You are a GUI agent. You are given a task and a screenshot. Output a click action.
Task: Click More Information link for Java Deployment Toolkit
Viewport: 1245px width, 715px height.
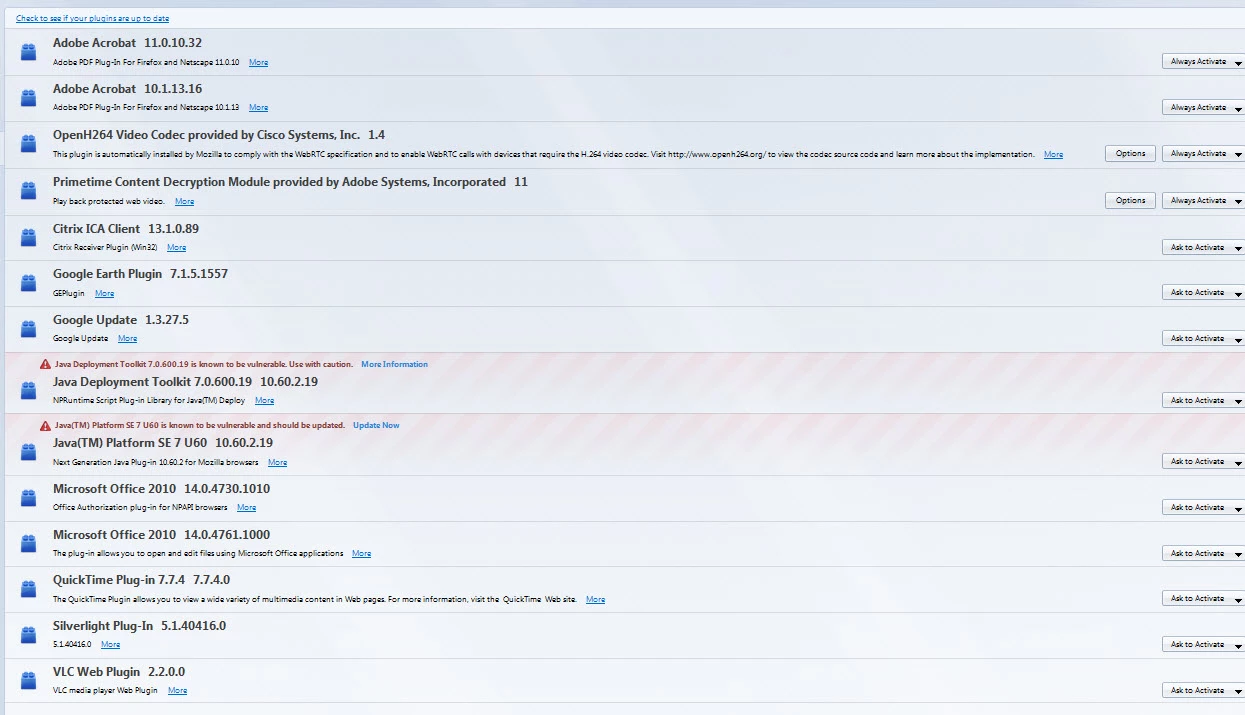point(394,364)
